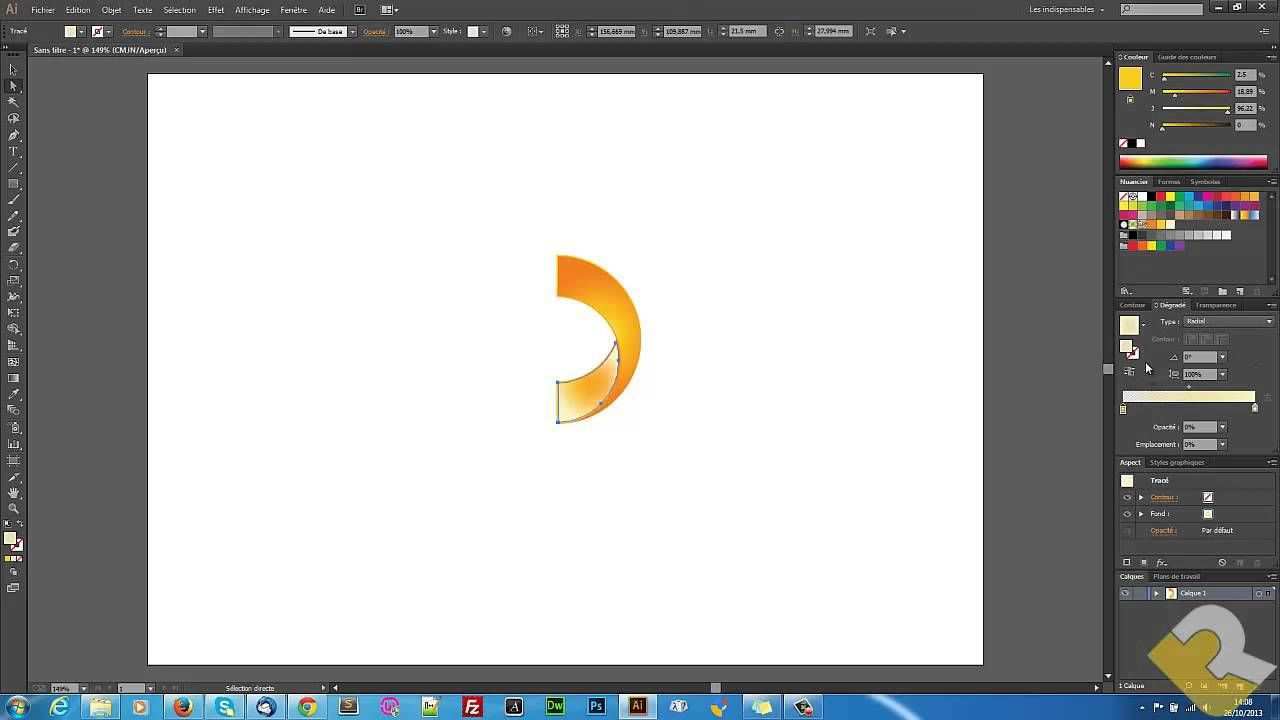Toggle visibility of Contour in Aspect panel
This screenshot has width=1280, height=720.
coord(1127,497)
